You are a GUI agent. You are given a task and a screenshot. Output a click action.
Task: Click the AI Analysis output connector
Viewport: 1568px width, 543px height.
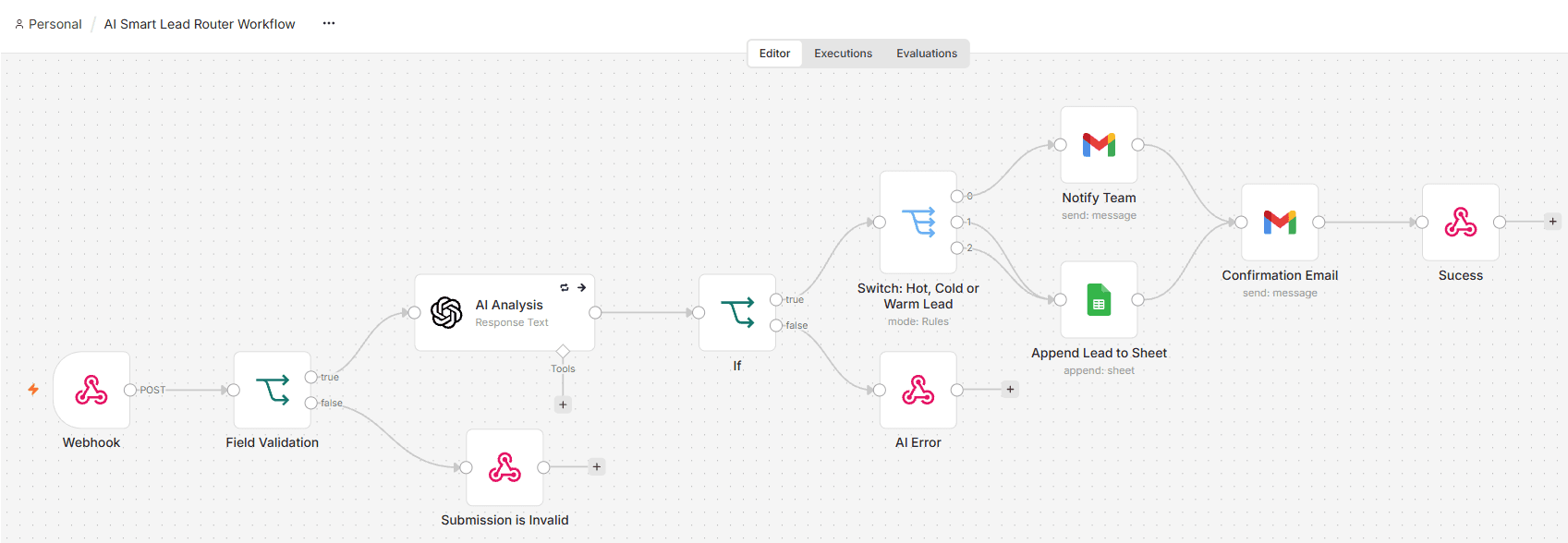[595, 312]
